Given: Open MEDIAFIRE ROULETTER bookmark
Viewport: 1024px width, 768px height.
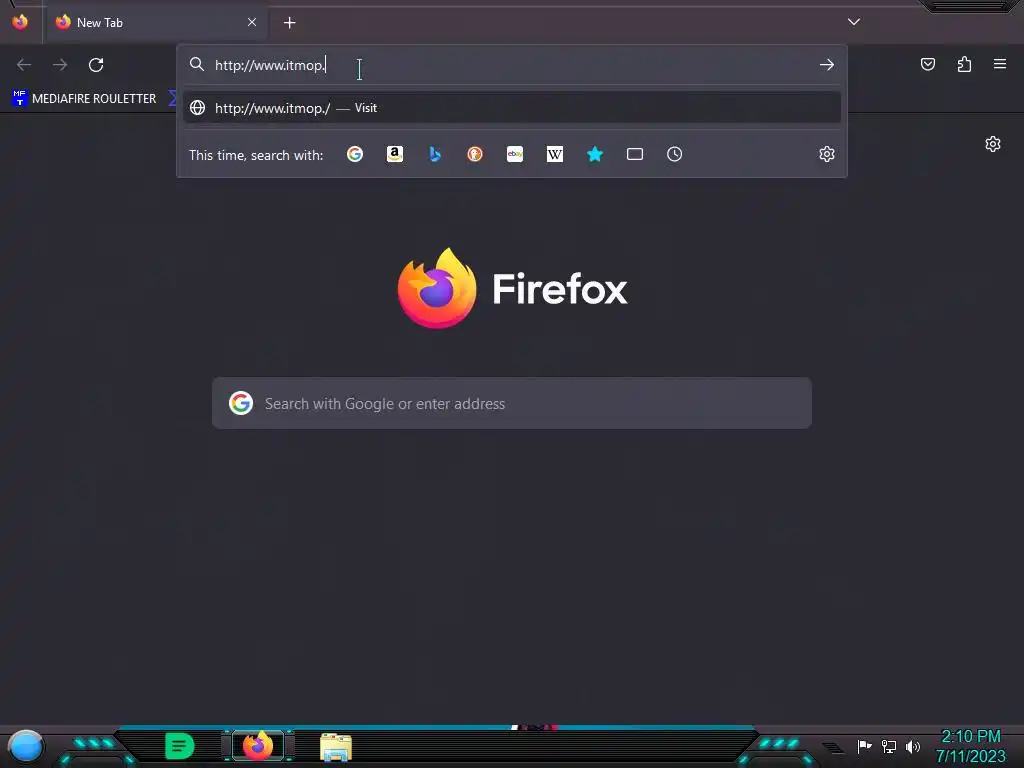Looking at the screenshot, I should point(85,99).
